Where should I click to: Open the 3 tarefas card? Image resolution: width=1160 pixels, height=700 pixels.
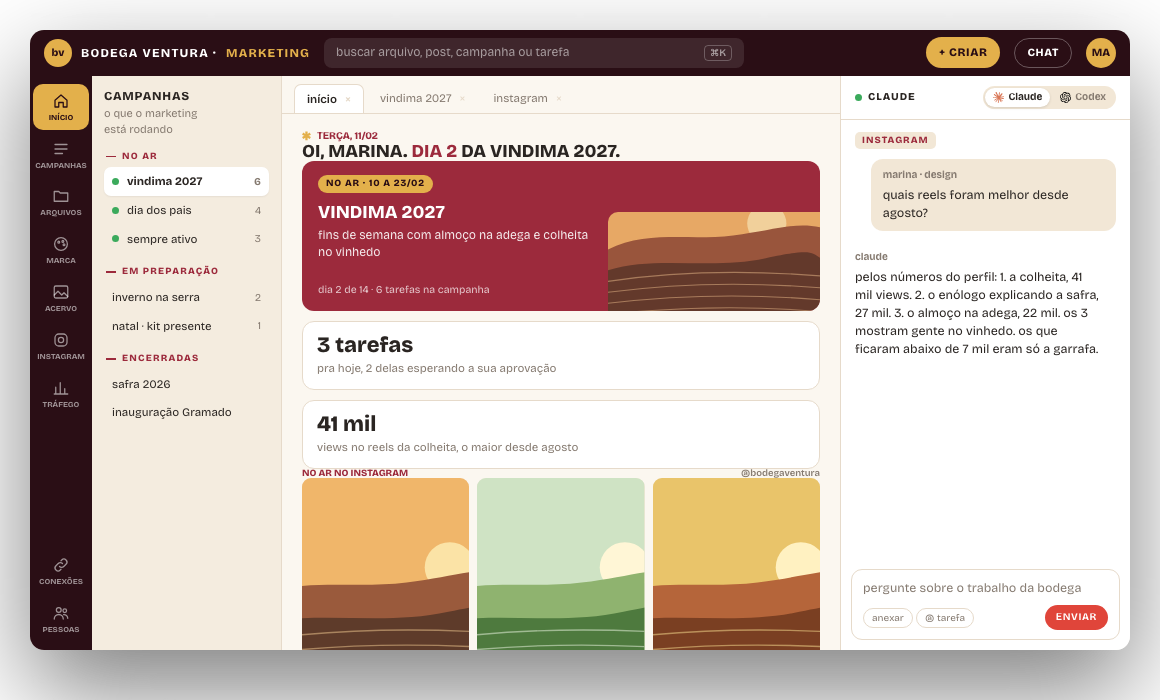click(x=561, y=355)
